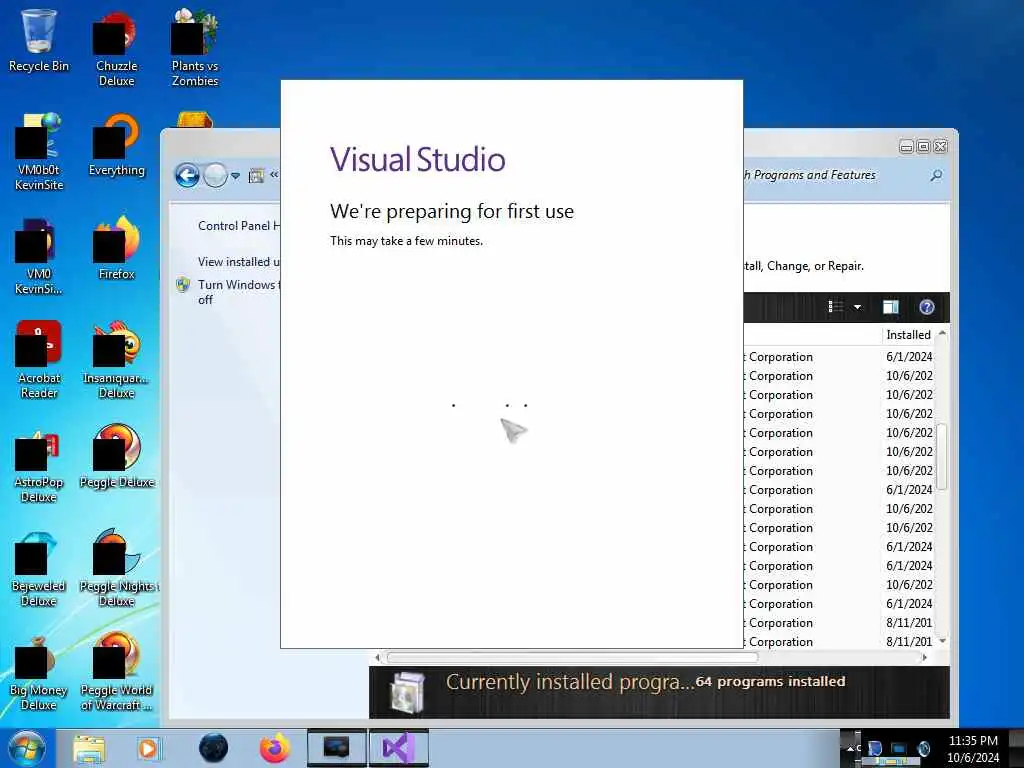Click the search magnifier in Programs and Features
This screenshot has width=1024, height=768.
936,175
